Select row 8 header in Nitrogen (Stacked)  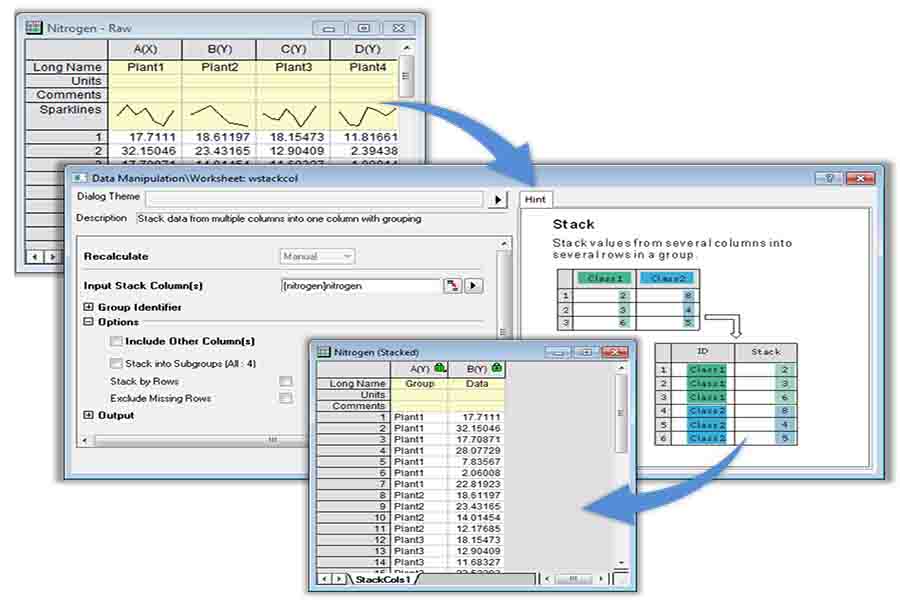pos(353,495)
